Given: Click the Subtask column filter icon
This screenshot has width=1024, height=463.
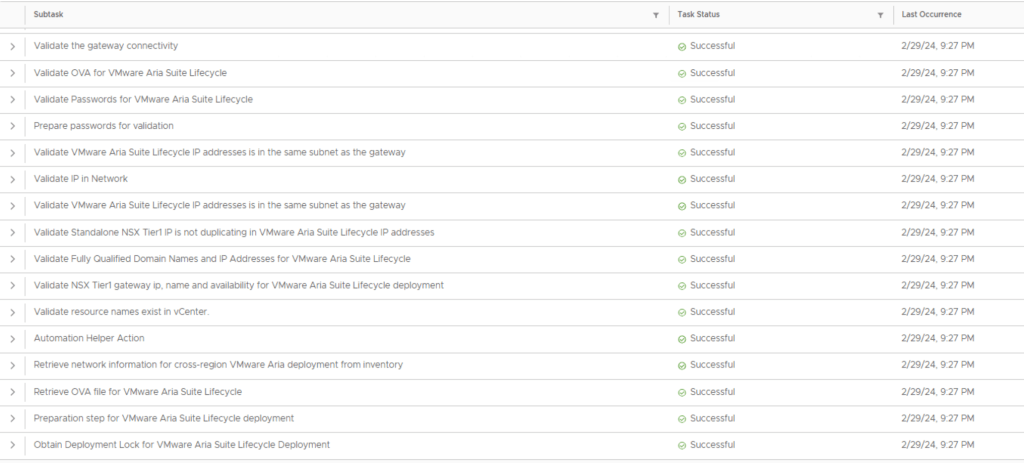Looking at the screenshot, I should pos(655,15).
